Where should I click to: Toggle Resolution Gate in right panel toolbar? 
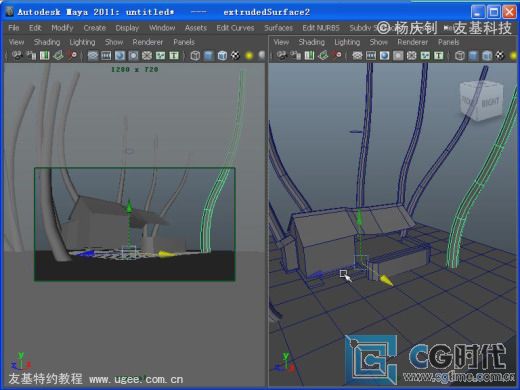click(x=384, y=55)
